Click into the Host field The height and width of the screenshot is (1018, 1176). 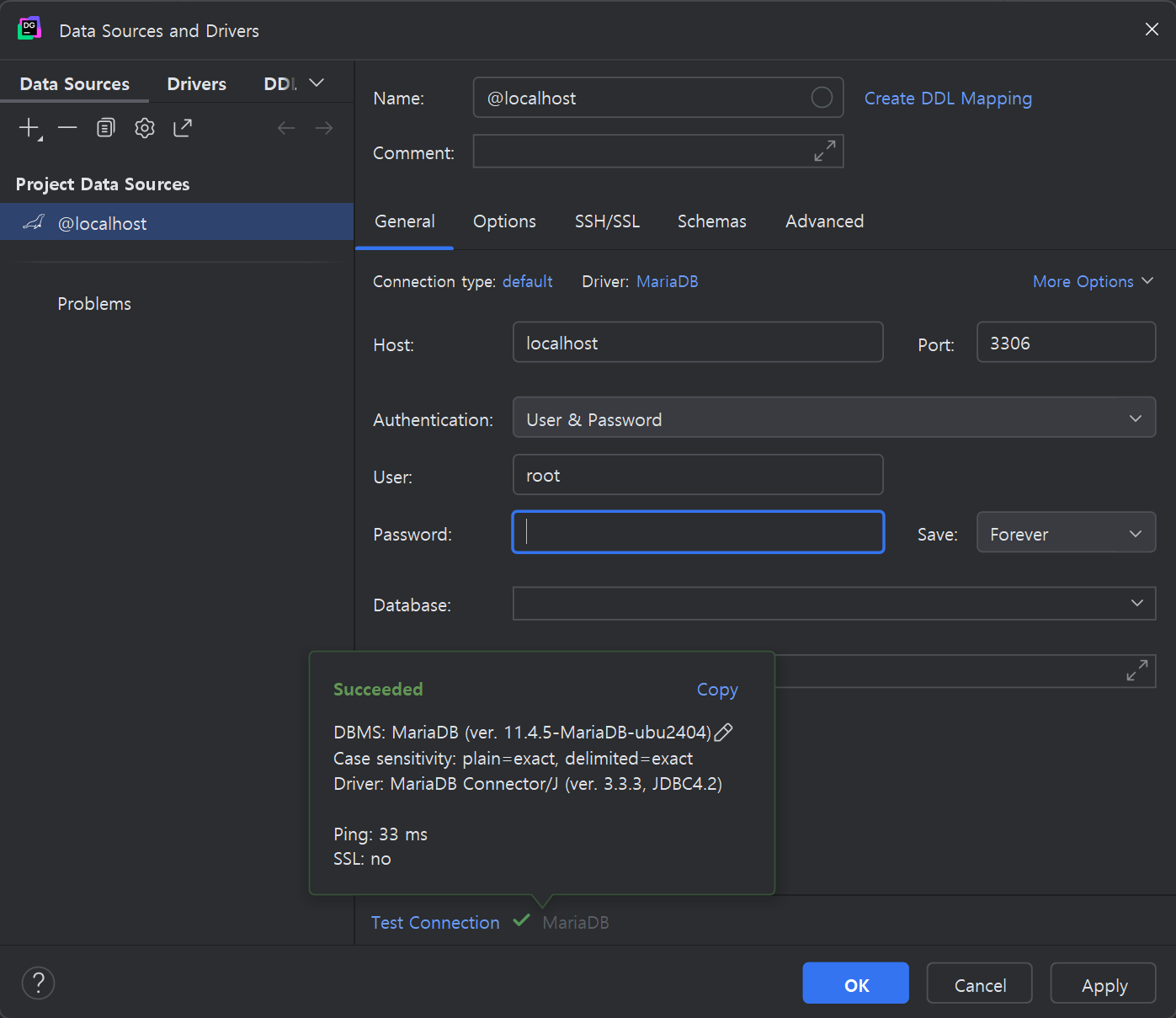pos(698,342)
